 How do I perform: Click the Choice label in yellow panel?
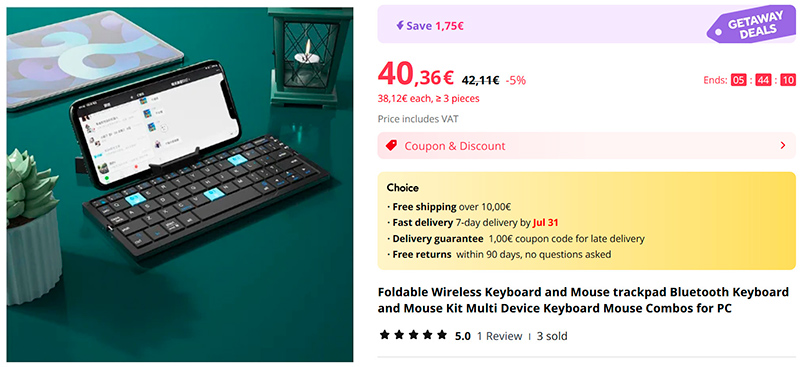coord(403,188)
